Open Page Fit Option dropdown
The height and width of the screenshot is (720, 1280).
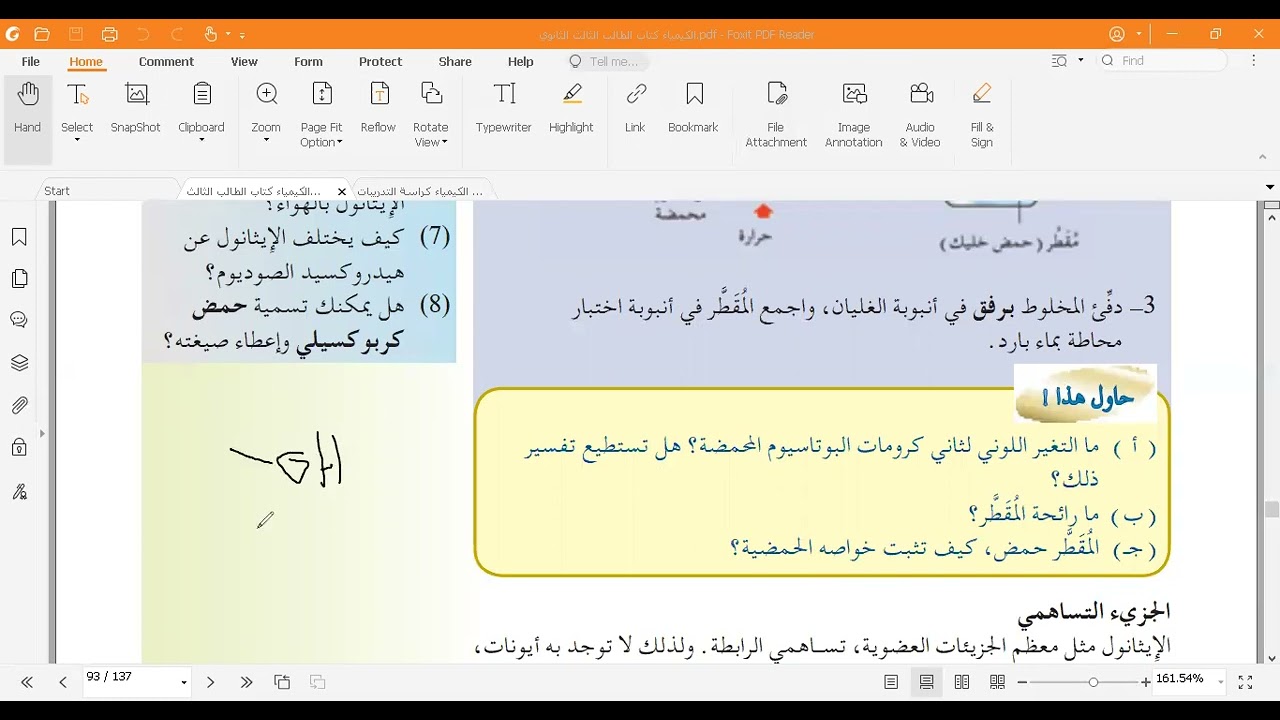(322, 135)
